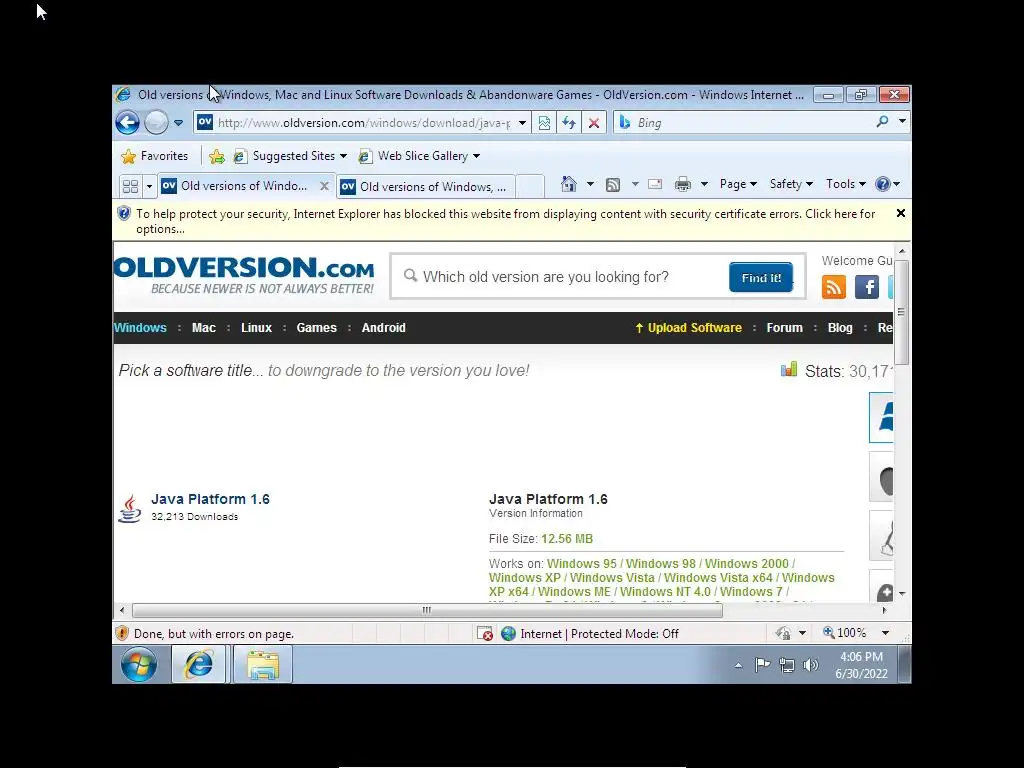Image resolution: width=1024 pixels, height=768 pixels.
Task: Select Mac in site navigation
Action: click(204, 328)
